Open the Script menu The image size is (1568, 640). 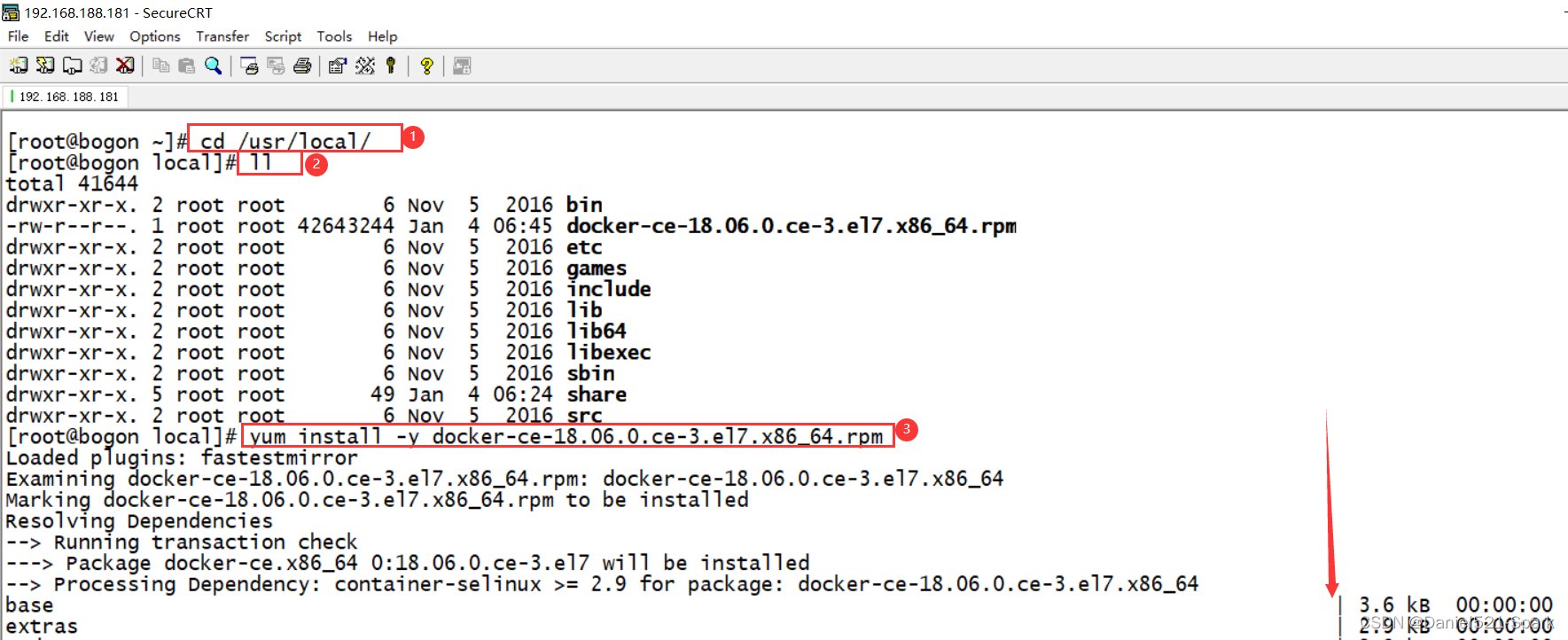click(x=283, y=36)
